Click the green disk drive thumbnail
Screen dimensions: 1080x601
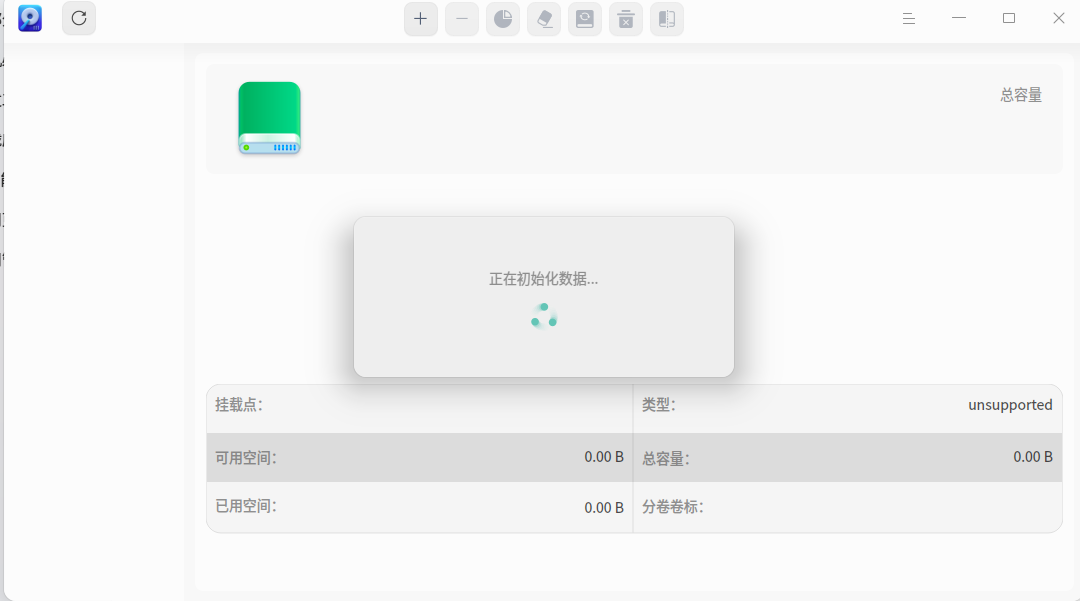[269, 118]
